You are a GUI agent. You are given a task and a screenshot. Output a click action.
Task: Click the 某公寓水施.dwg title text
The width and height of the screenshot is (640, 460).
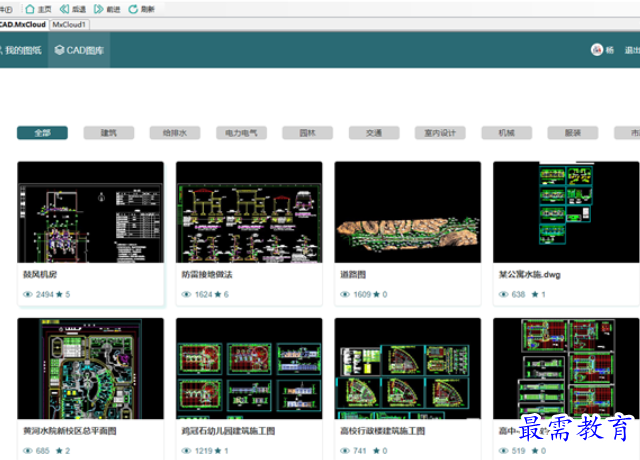[529, 274]
